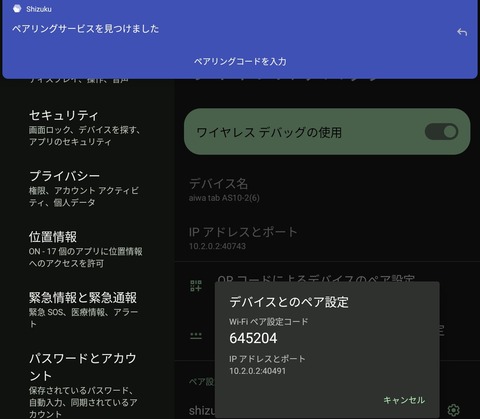This screenshot has height=419, width=480.
Task: Tap the QR code pairing icon
Action: coord(196,286)
